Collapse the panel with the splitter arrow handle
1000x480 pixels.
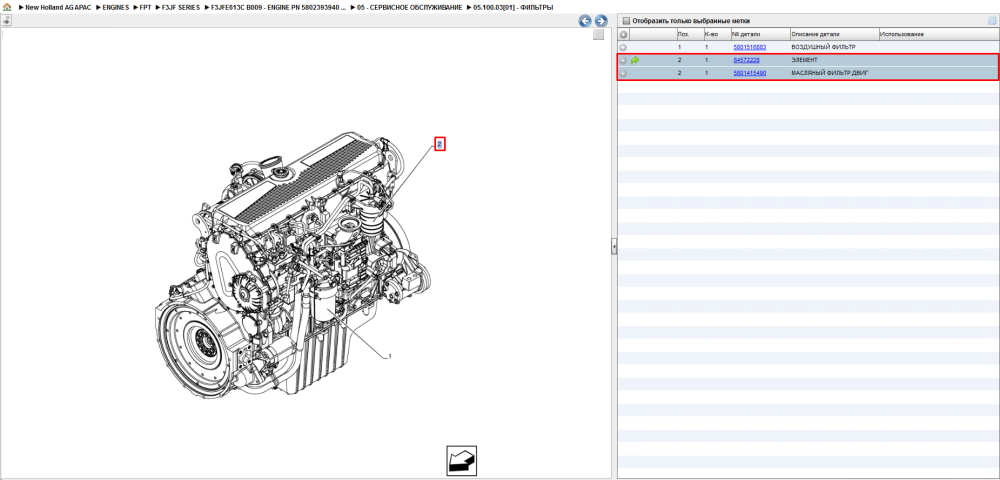(614, 246)
